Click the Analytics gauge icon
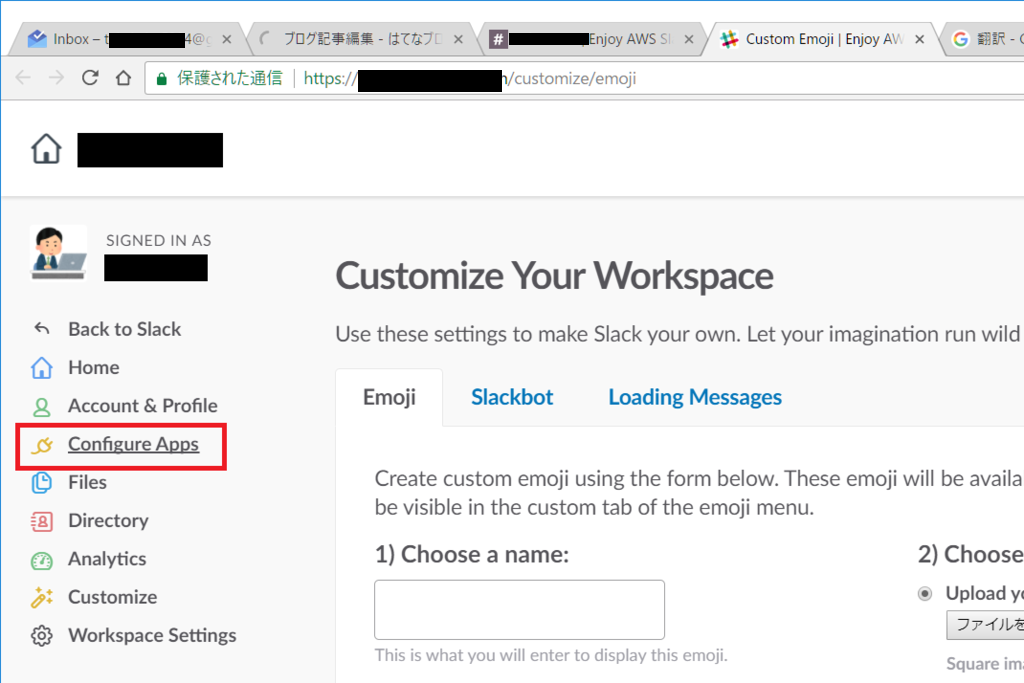1024x683 pixels. tap(42, 560)
